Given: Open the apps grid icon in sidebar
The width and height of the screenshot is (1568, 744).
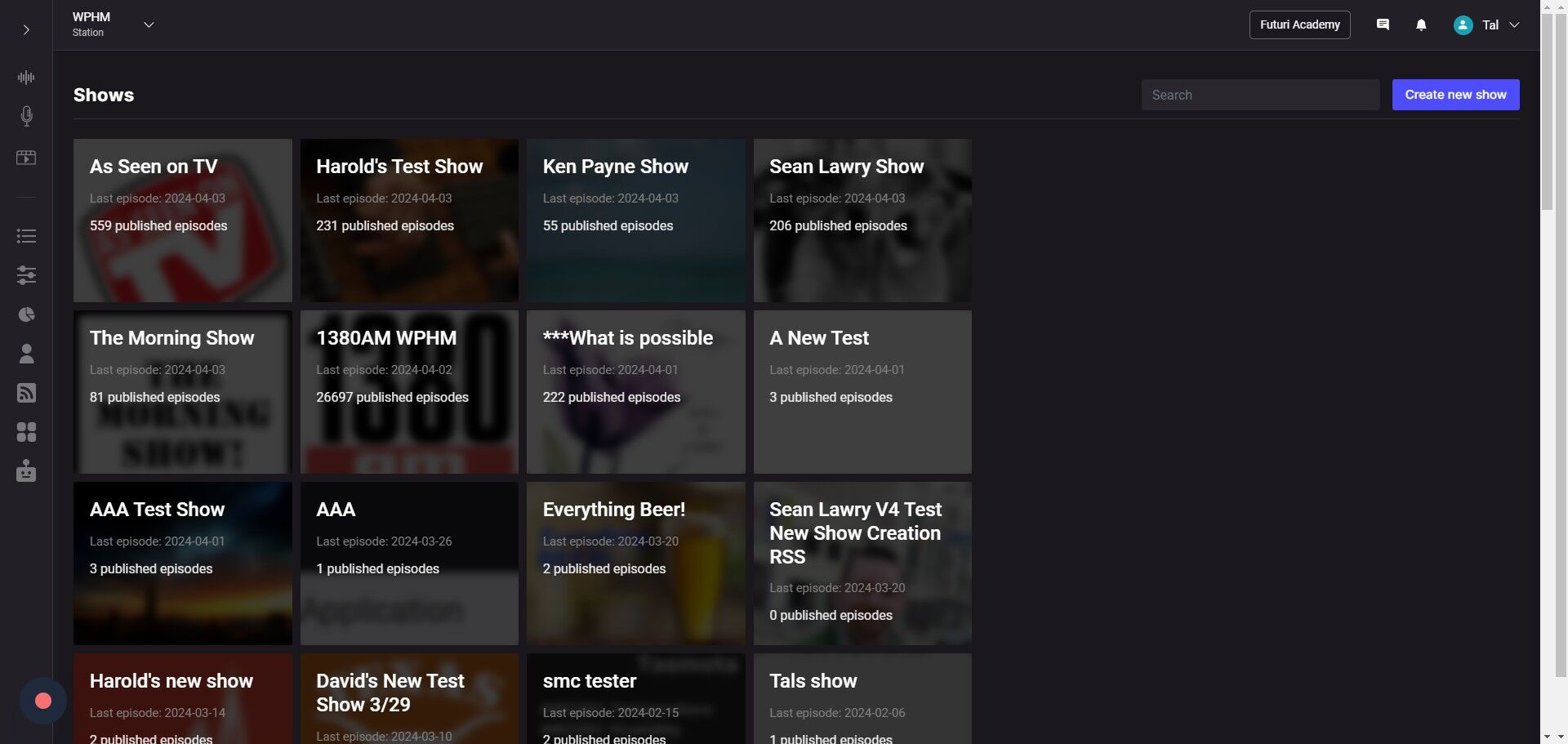Looking at the screenshot, I should pos(26,432).
